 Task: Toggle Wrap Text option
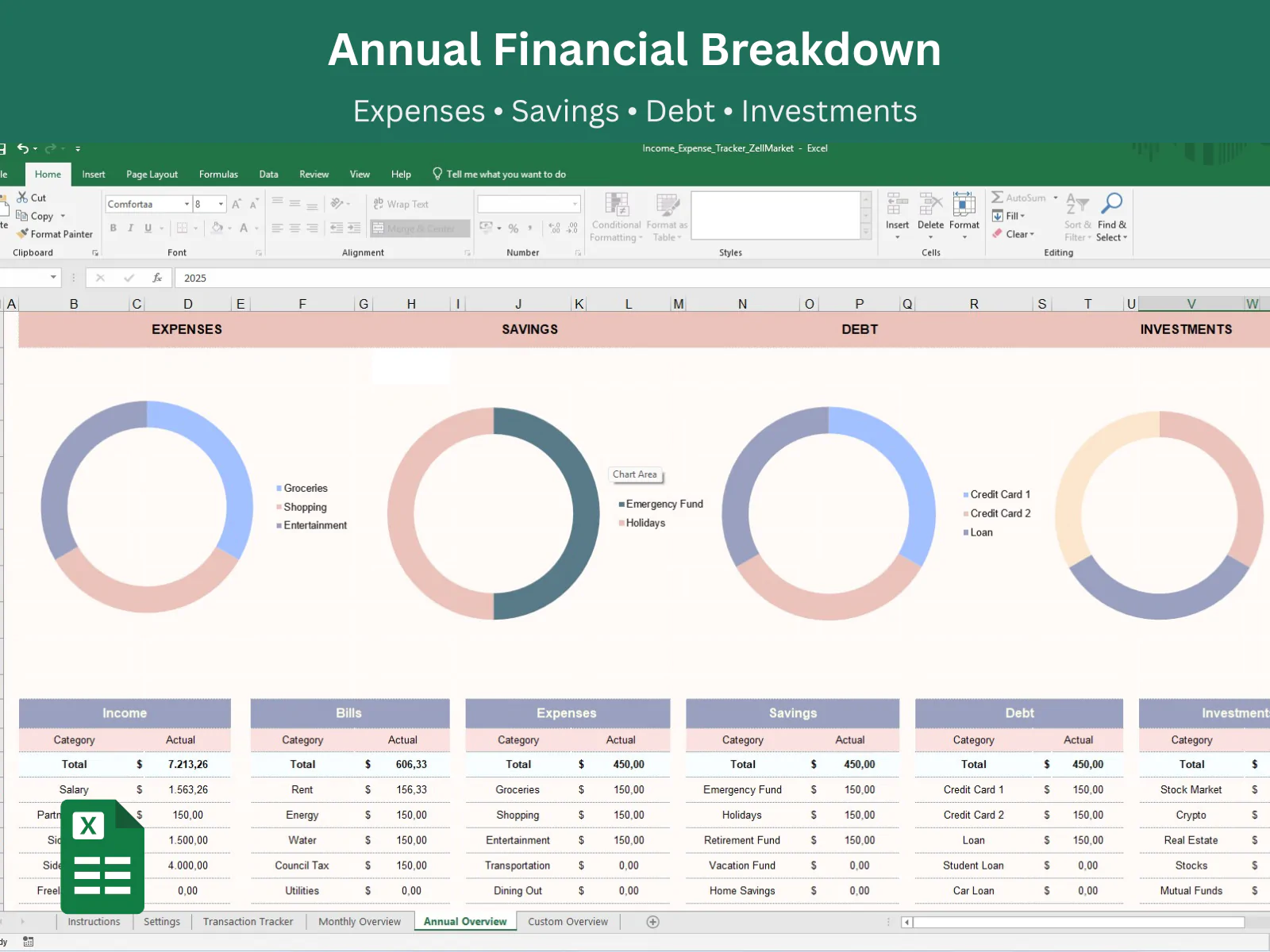(401, 205)
